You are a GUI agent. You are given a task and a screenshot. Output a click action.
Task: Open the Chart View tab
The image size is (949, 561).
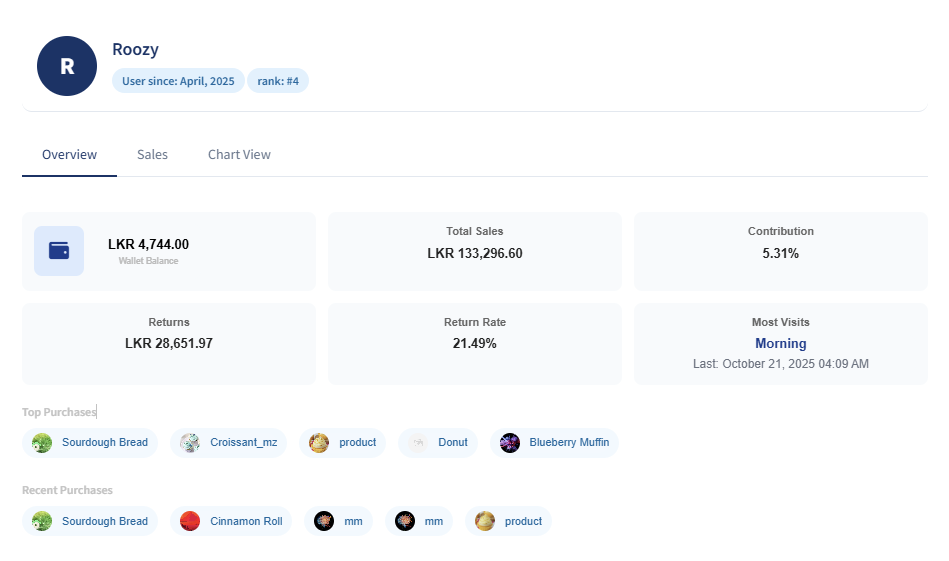(x=239, y=155)
